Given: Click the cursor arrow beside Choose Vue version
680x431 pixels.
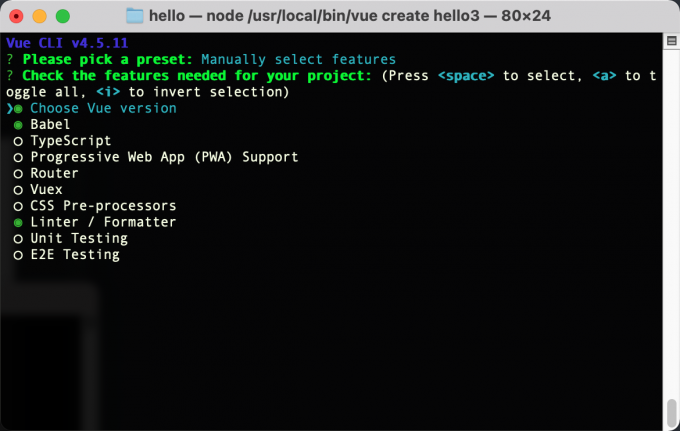Looking at the screenshot, I should pyautogui.click(x=10, y=108).
